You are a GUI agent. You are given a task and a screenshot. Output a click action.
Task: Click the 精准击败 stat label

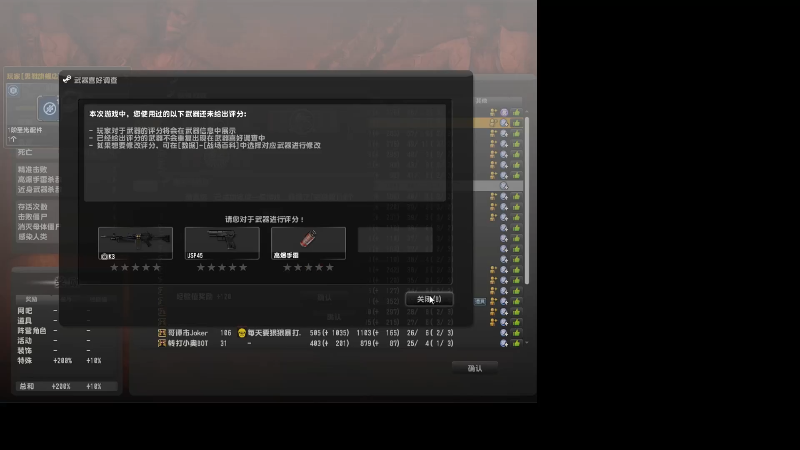pos(32,169)
